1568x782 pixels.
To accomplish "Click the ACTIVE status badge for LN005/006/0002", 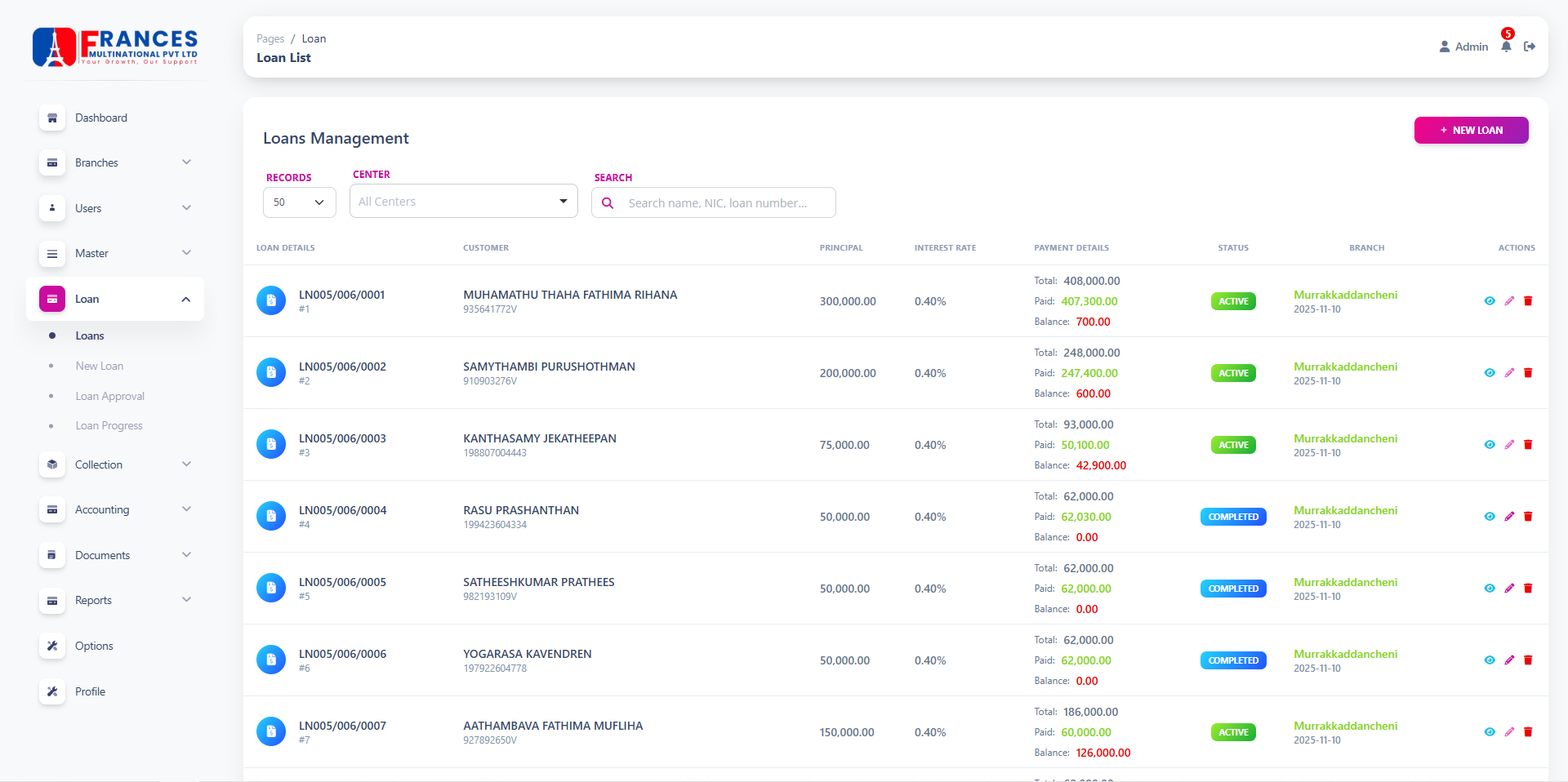I will pos(1232,373).
